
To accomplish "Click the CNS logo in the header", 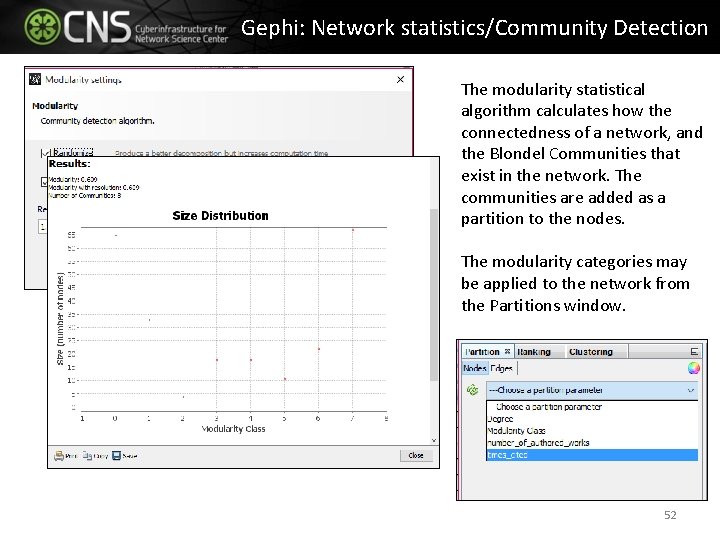I will click(126, 27).
